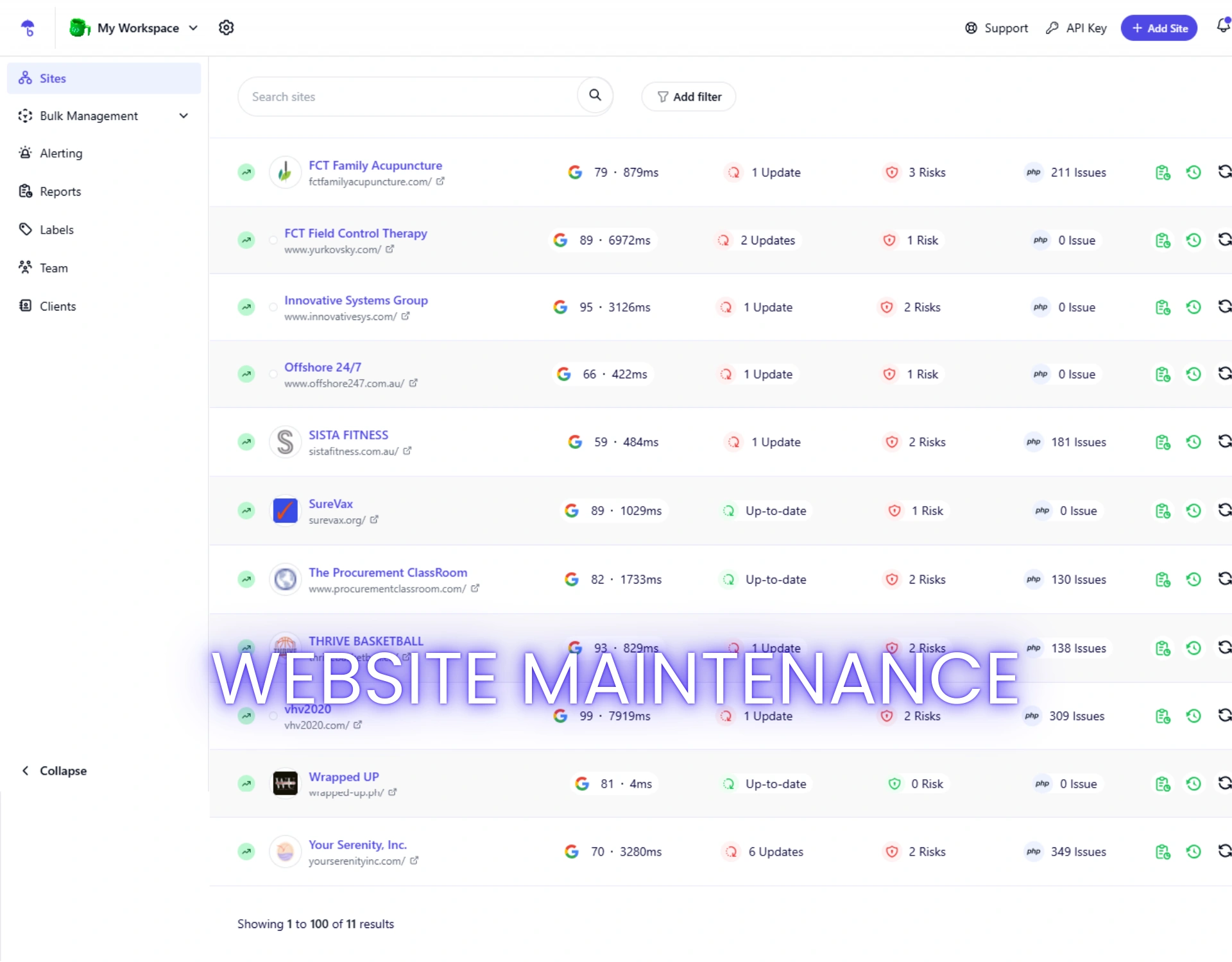Open backup history for FCT Field Control Therapy

1193,240
